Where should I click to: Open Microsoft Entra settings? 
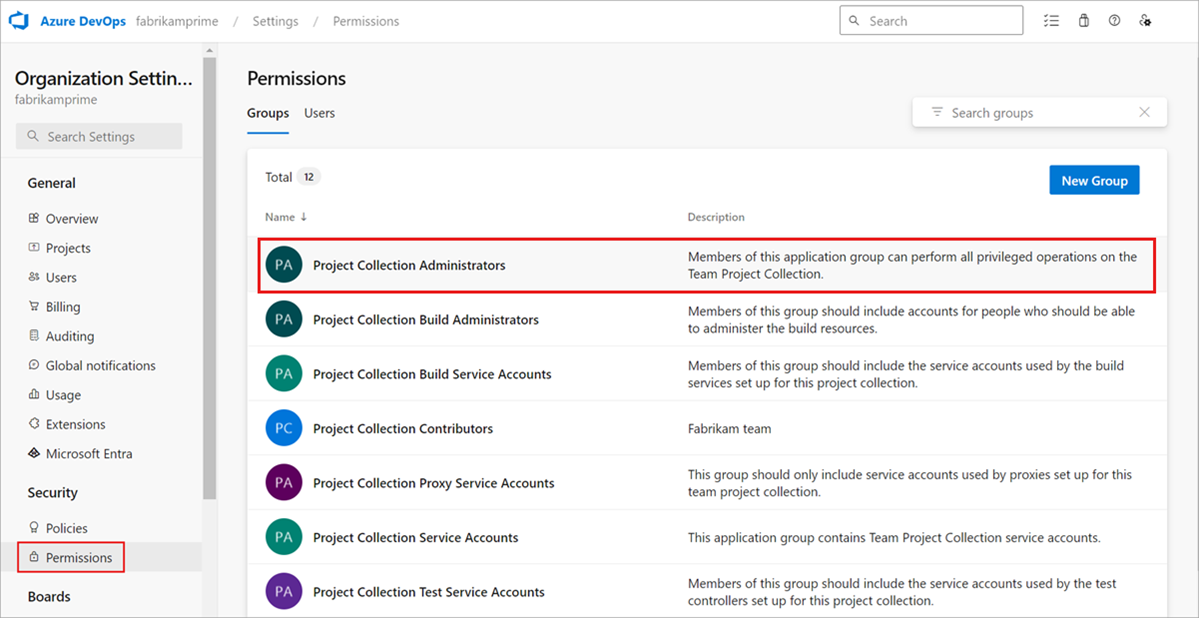pyautogui.click(x=89, y=454)
